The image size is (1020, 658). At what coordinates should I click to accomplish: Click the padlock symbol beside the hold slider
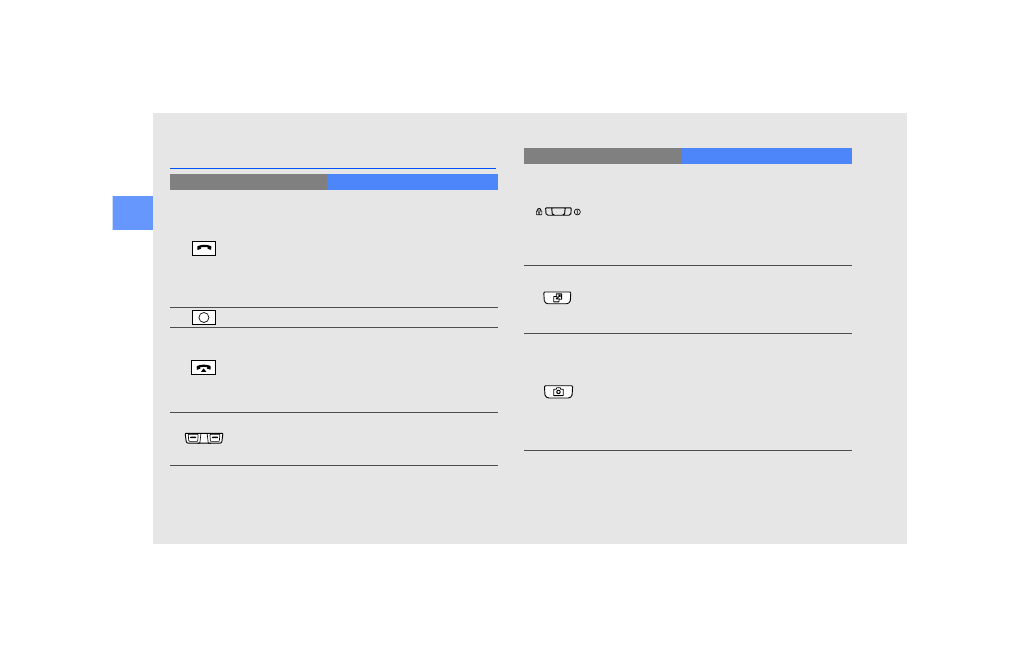tap(539, 212)
